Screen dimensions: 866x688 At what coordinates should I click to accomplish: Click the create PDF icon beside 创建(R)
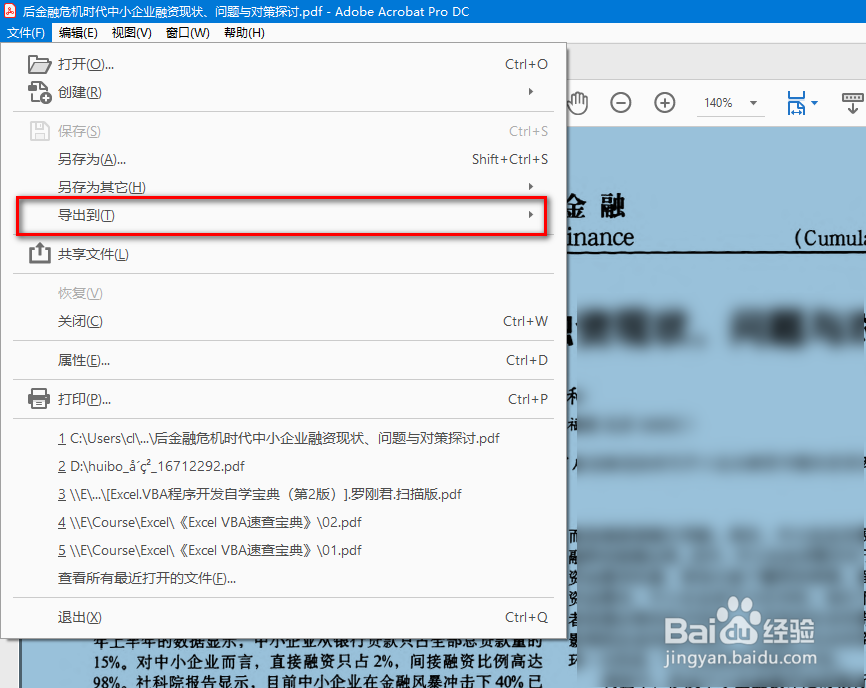[39, 92]
